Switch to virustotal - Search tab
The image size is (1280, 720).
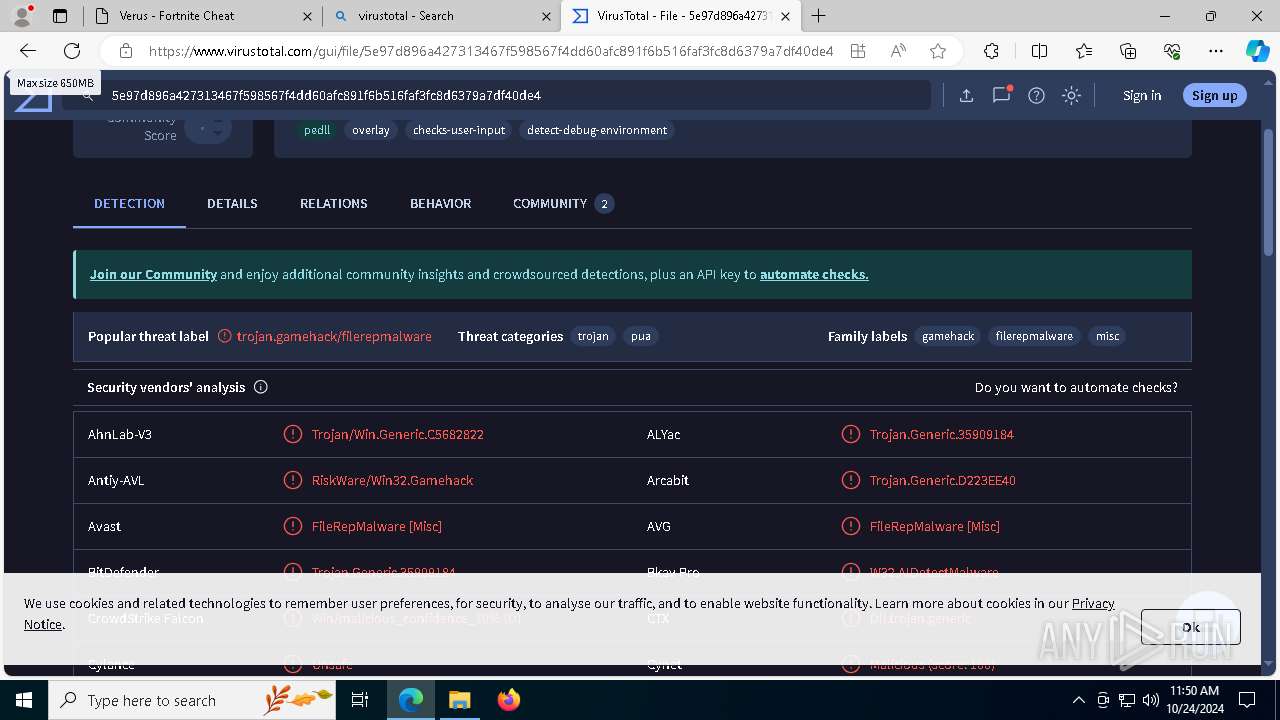point(441,16)
